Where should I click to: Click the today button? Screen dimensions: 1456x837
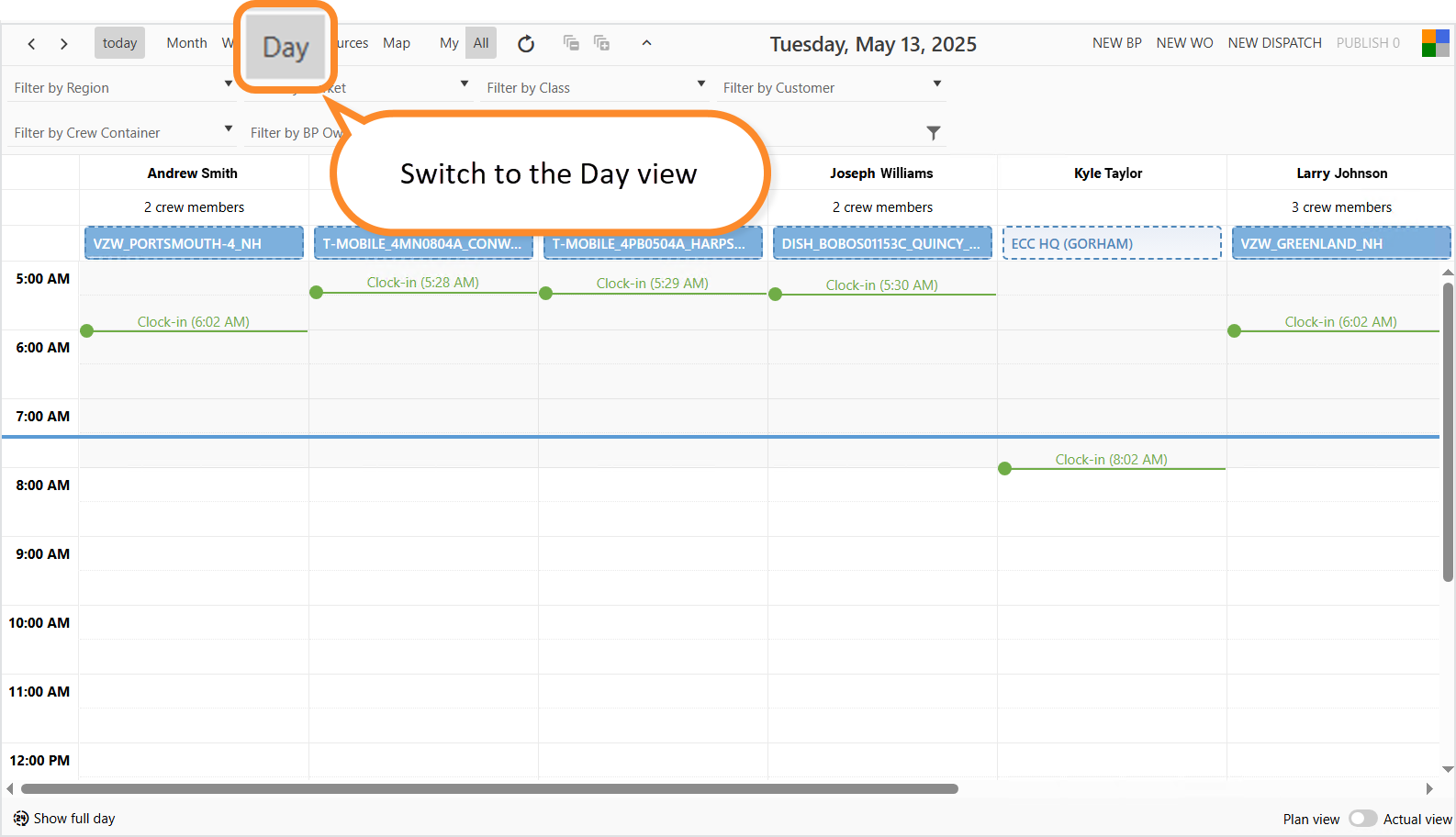click(x=119, y=43)
